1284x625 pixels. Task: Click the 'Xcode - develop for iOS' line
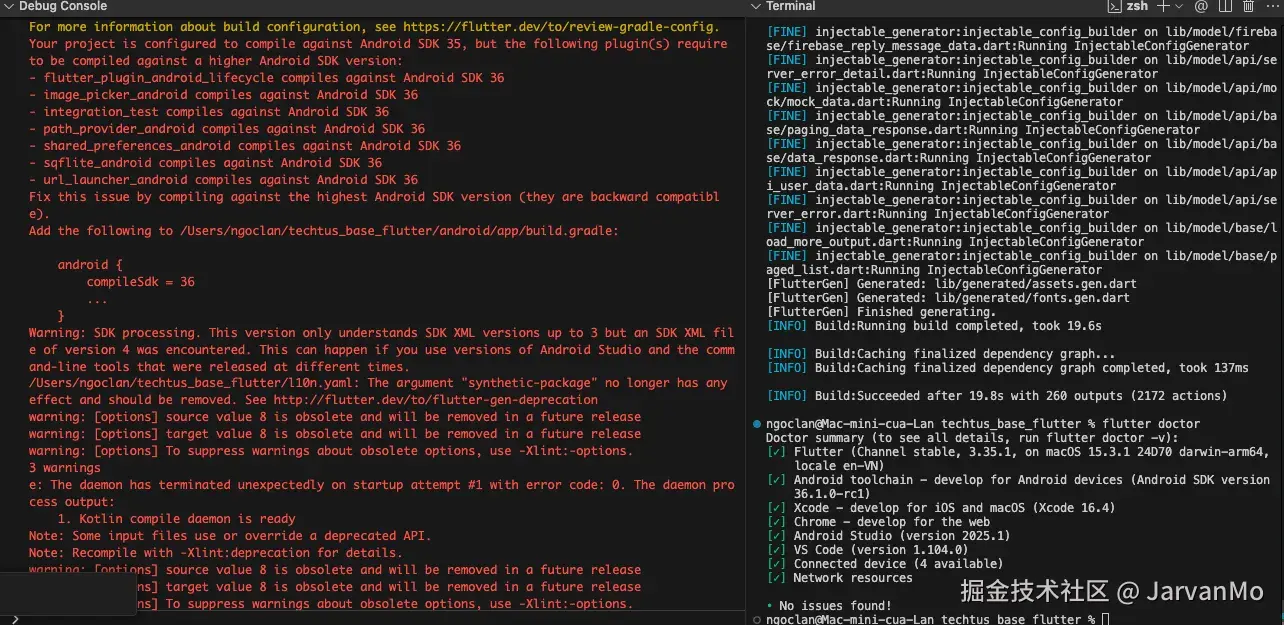click(940, 508)
